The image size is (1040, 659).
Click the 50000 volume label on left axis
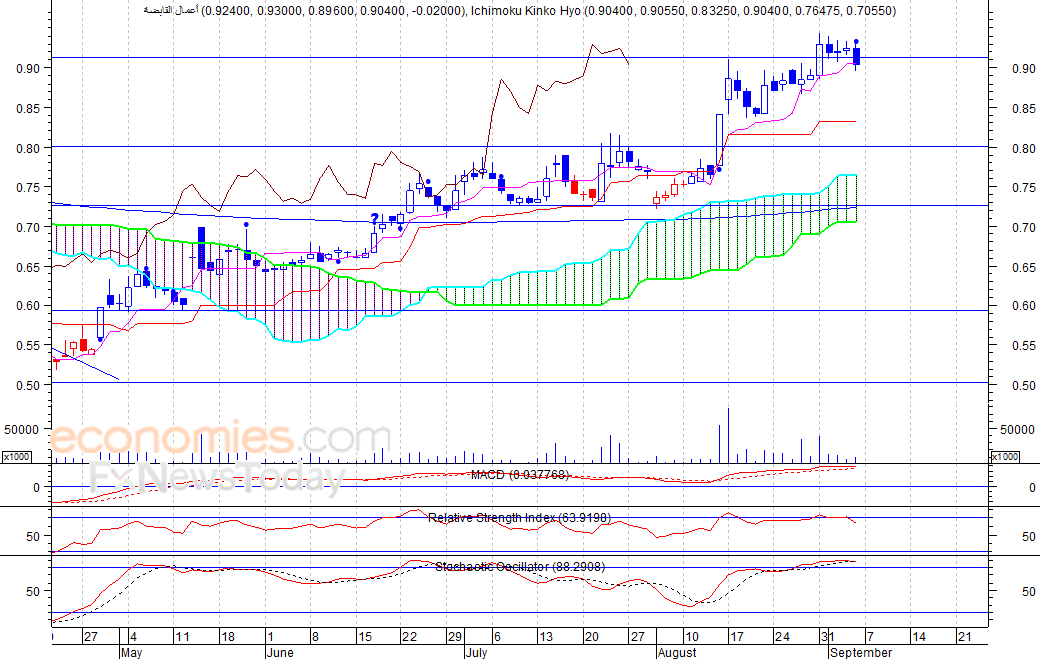(22, 430)
